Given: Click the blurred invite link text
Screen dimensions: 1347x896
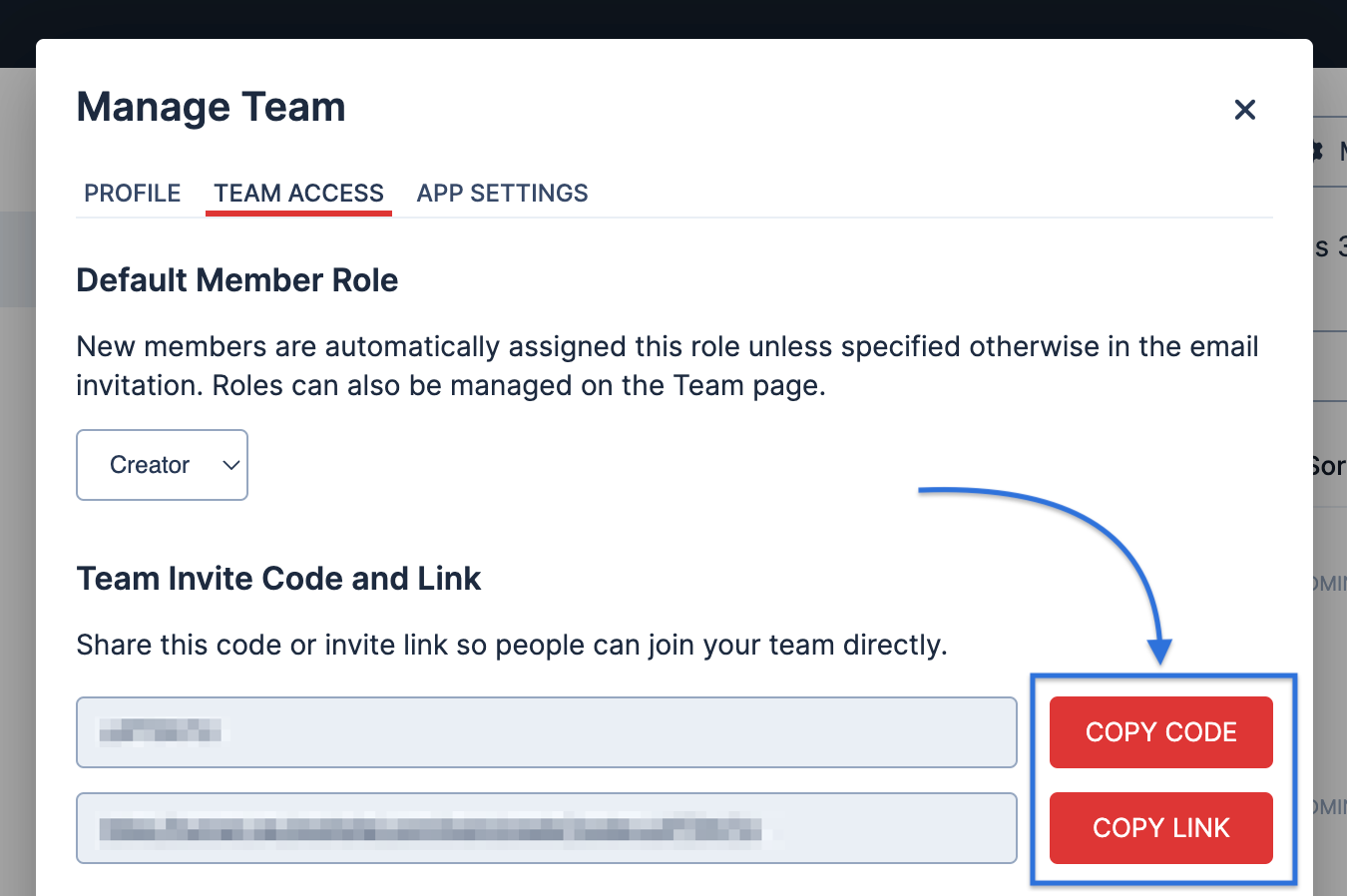Looking at the screenshot, I should [429, 828].
